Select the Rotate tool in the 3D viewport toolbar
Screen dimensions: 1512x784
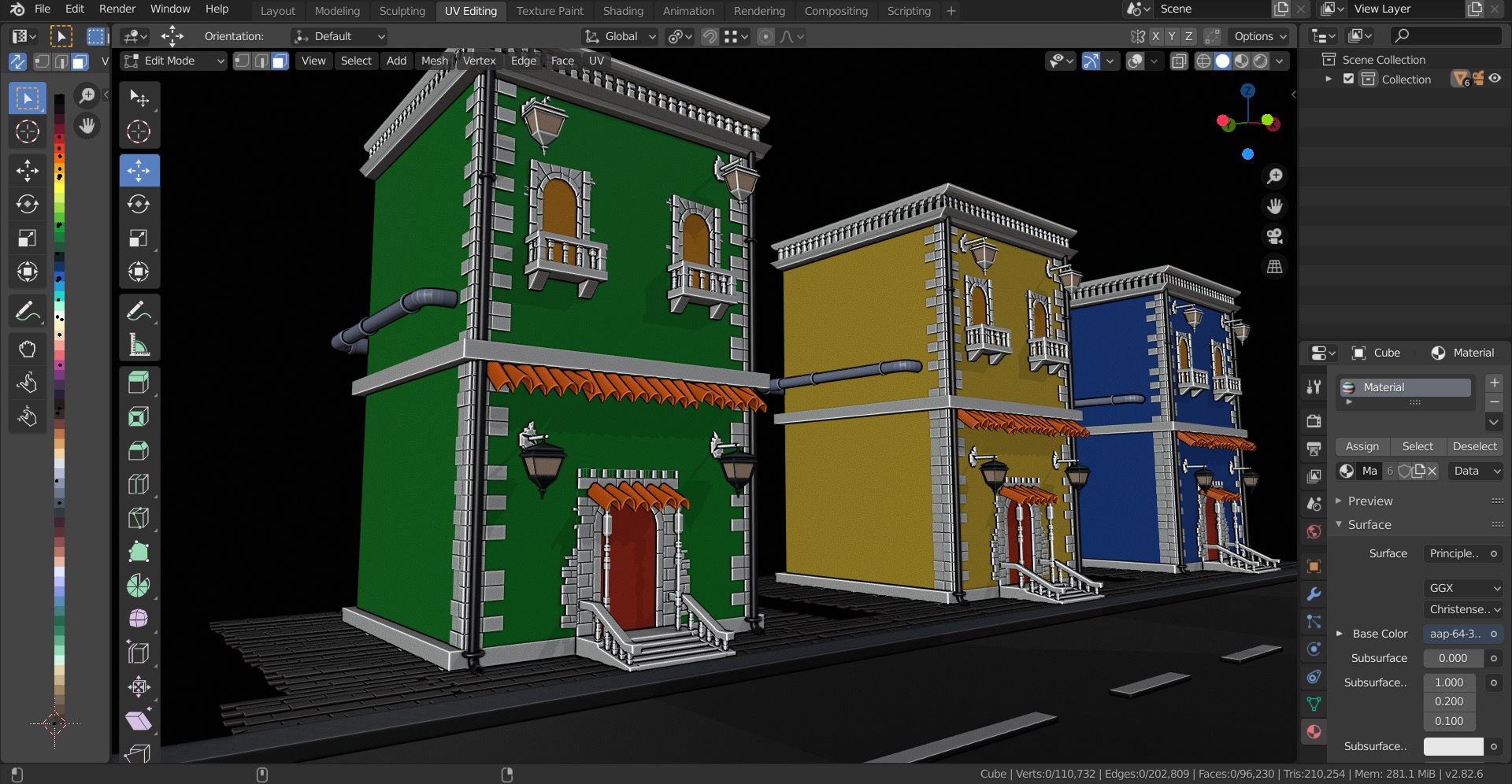tap(139, 204)
